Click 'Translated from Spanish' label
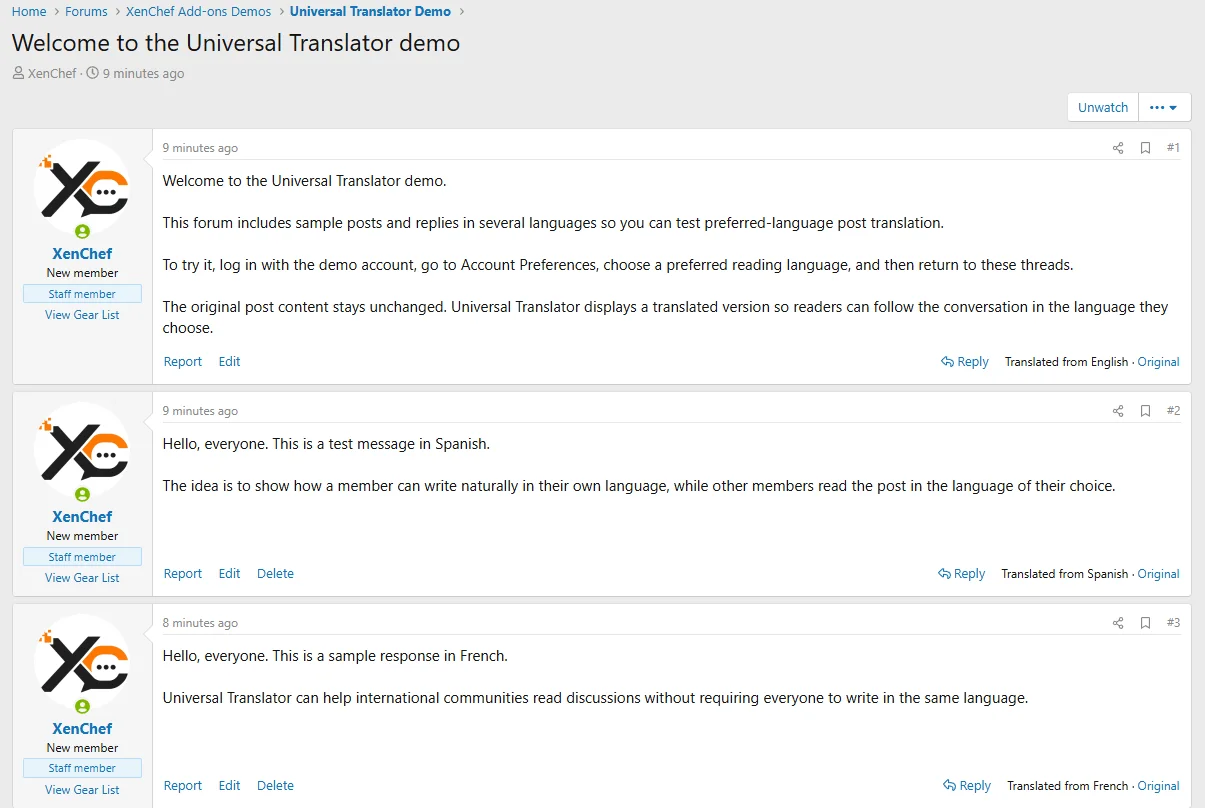Viewport: 1205px width, 808px height. tap(1064, 574)
